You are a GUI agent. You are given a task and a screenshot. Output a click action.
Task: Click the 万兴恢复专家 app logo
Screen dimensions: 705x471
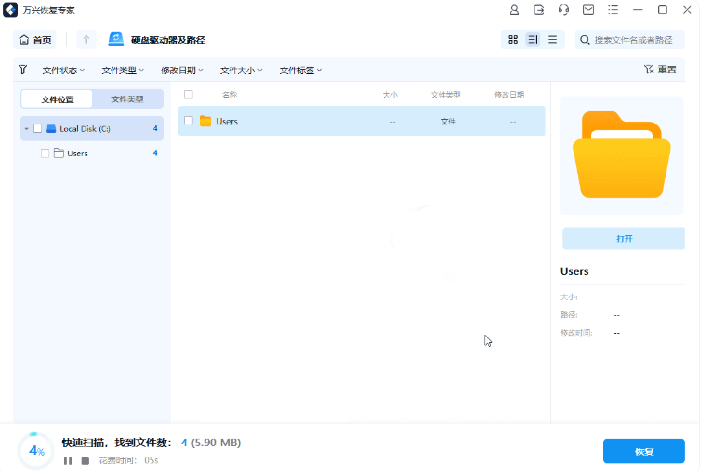[x=10, y=10]
